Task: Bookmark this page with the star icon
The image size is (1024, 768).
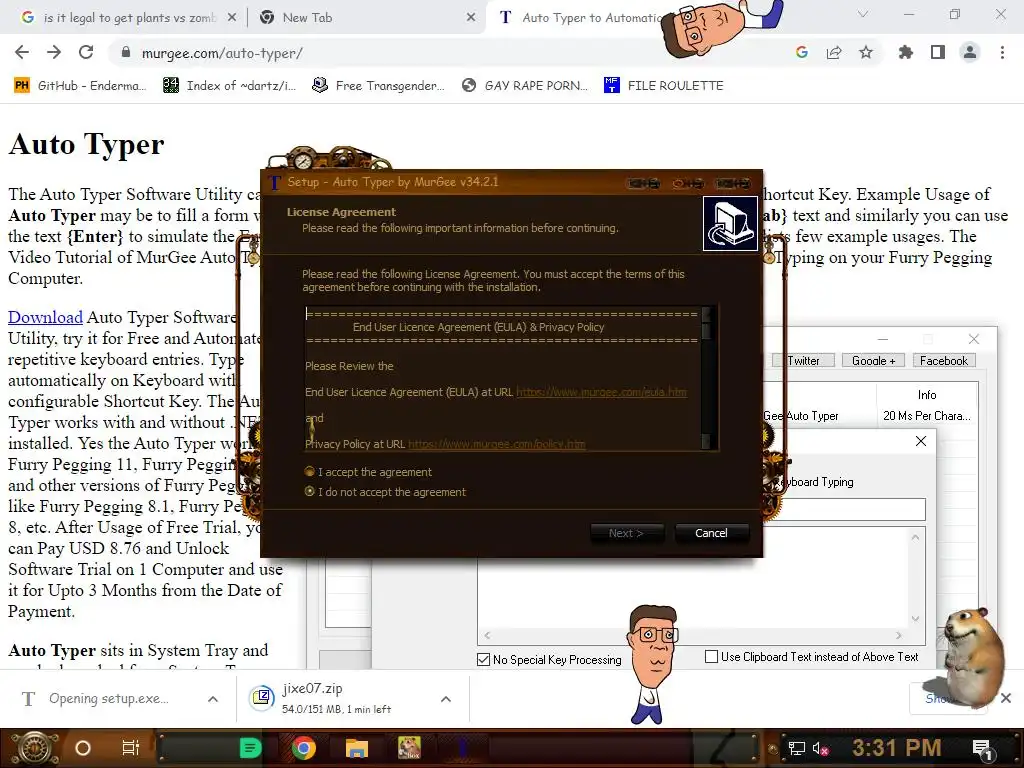Action: [866, 52]
